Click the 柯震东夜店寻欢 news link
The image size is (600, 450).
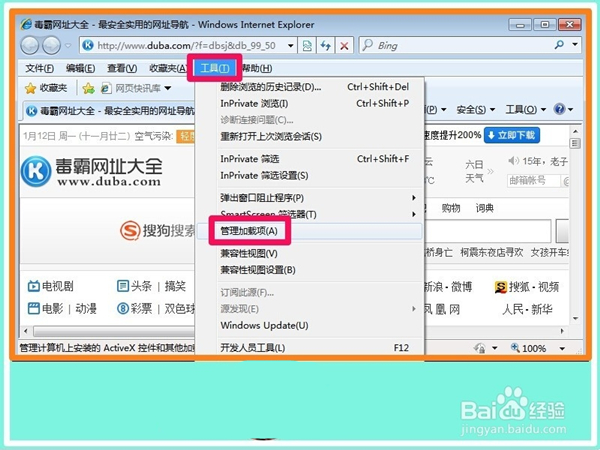click(491, 253)
